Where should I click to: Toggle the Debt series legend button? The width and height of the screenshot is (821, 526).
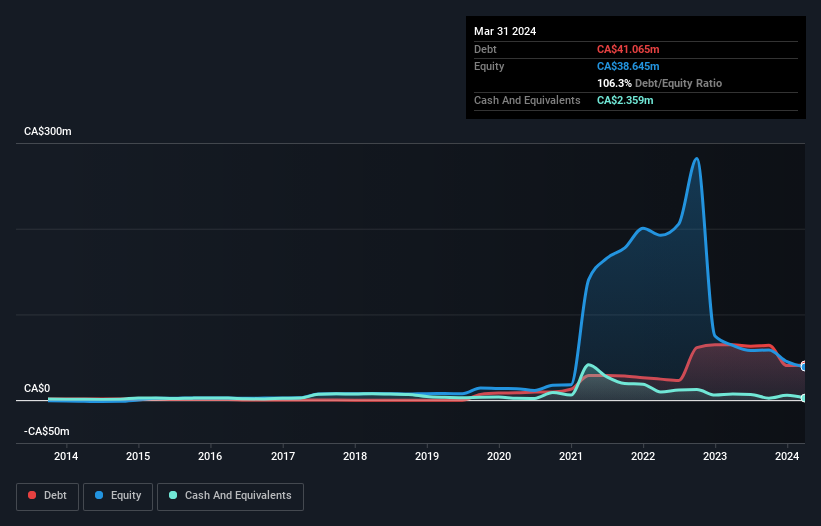pyautogui.click(x=48, y=496)
